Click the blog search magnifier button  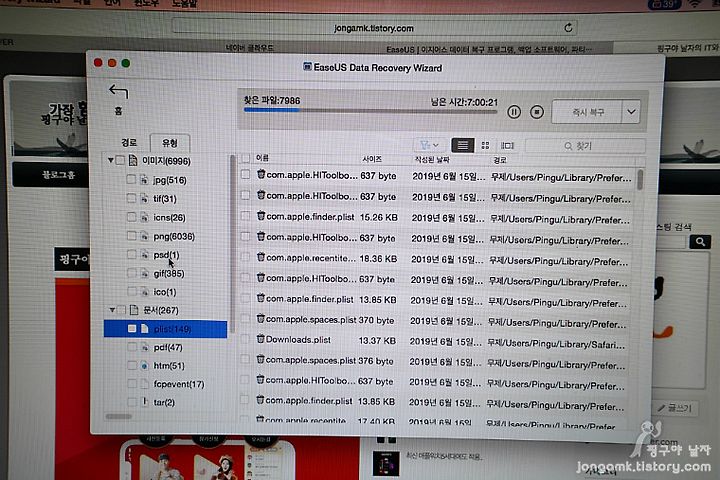700,242
